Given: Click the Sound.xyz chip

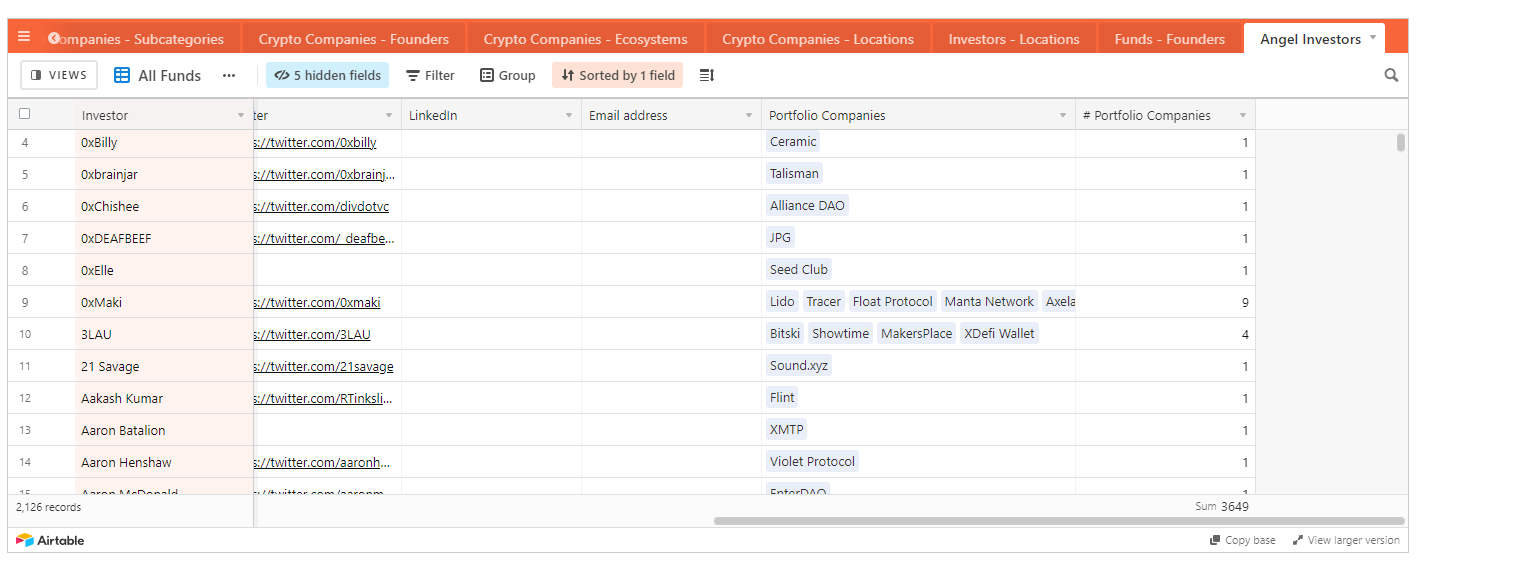Looking at the screenshot, I should 798,366.
